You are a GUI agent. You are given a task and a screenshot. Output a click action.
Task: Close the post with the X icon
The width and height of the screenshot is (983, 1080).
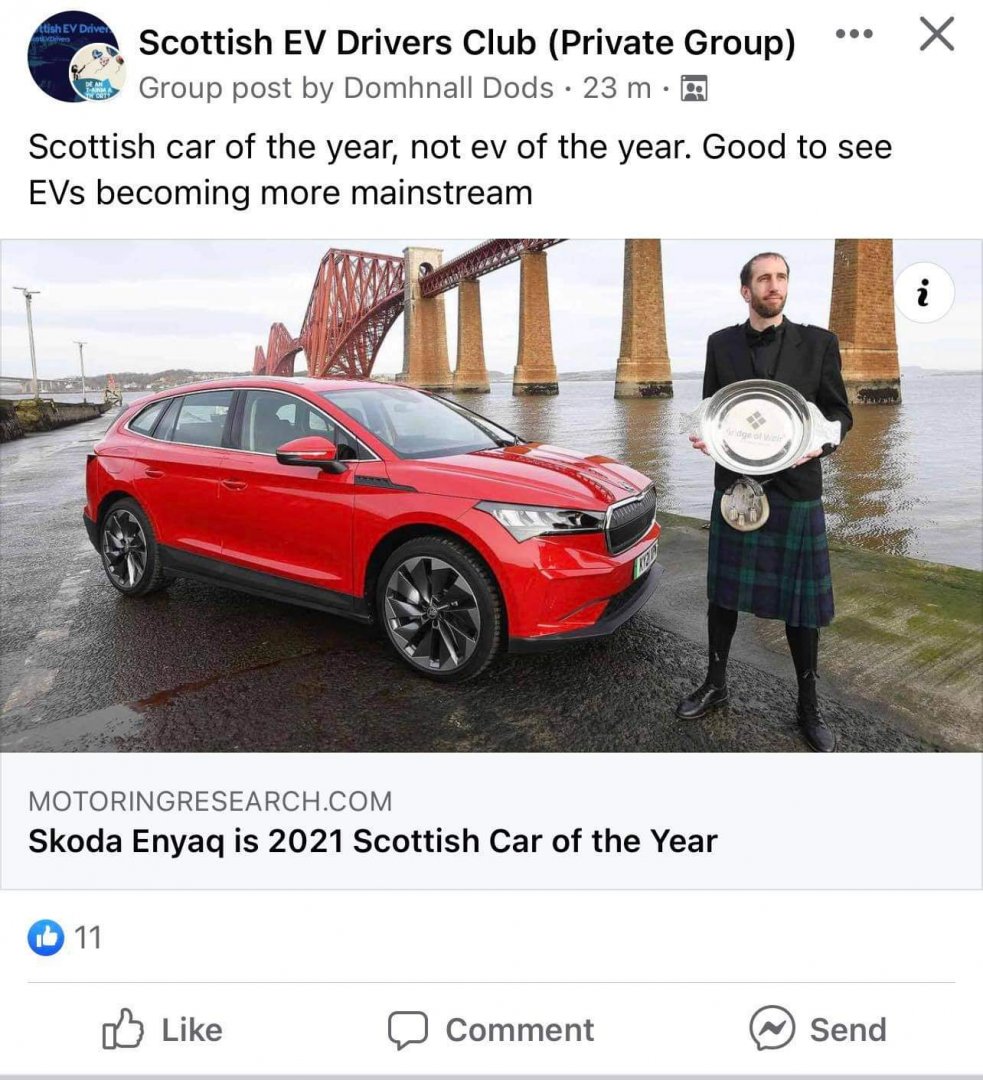(x=938, y=34)
